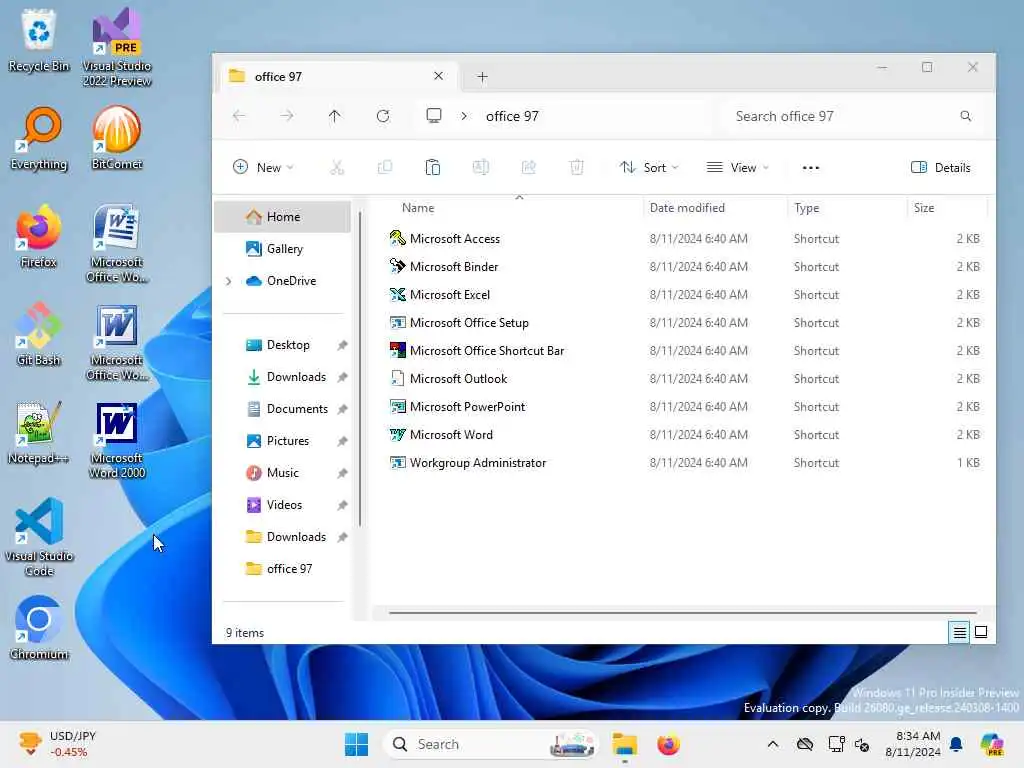This screenshot has width=1024, height=768.
Task: Open the Windows Start button
Action: pos(357,744)
